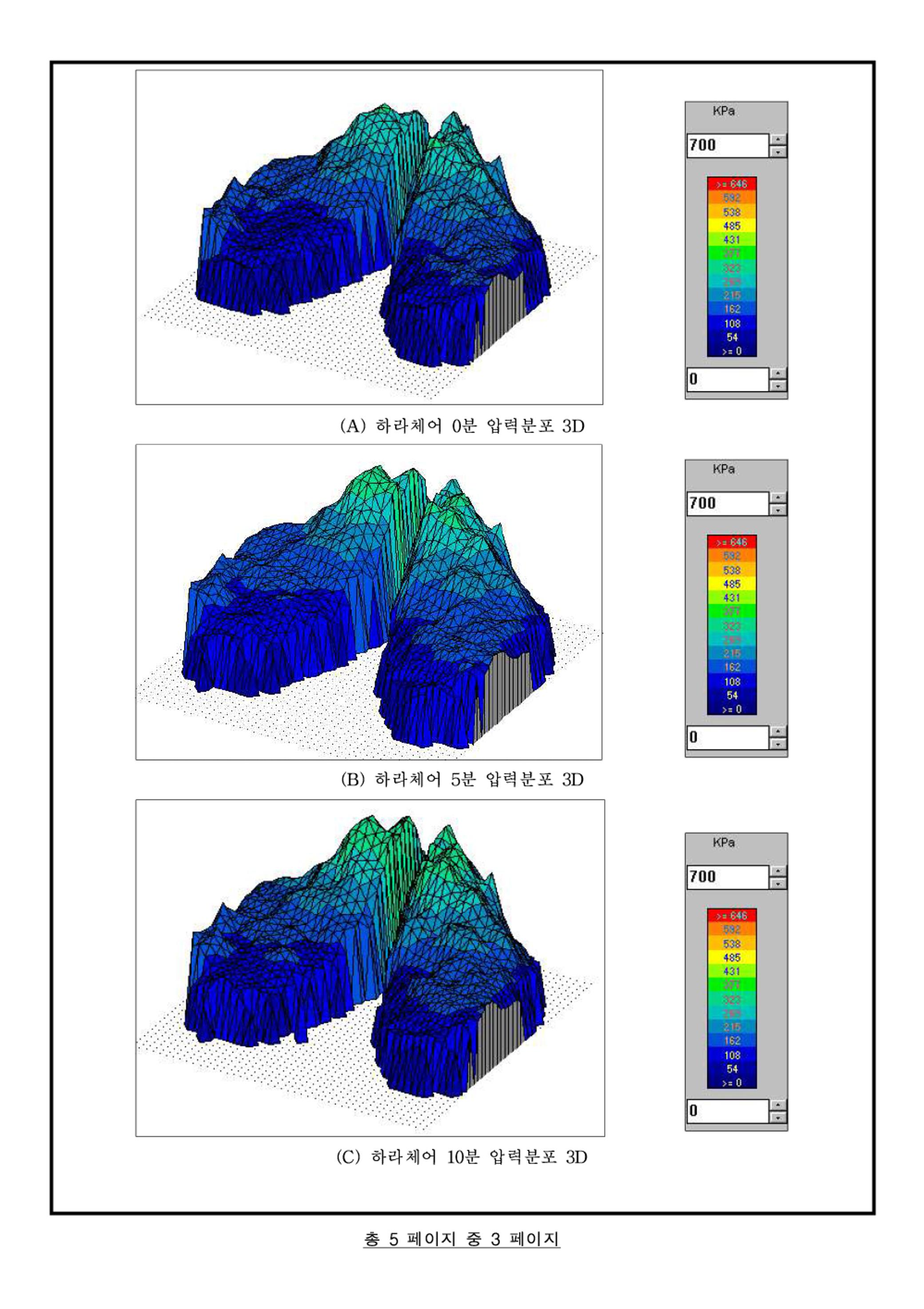Screen dimensions: 924x1309
Task: Click the 0 minimum field beside plot (C)
Action: click(727, 1110)
